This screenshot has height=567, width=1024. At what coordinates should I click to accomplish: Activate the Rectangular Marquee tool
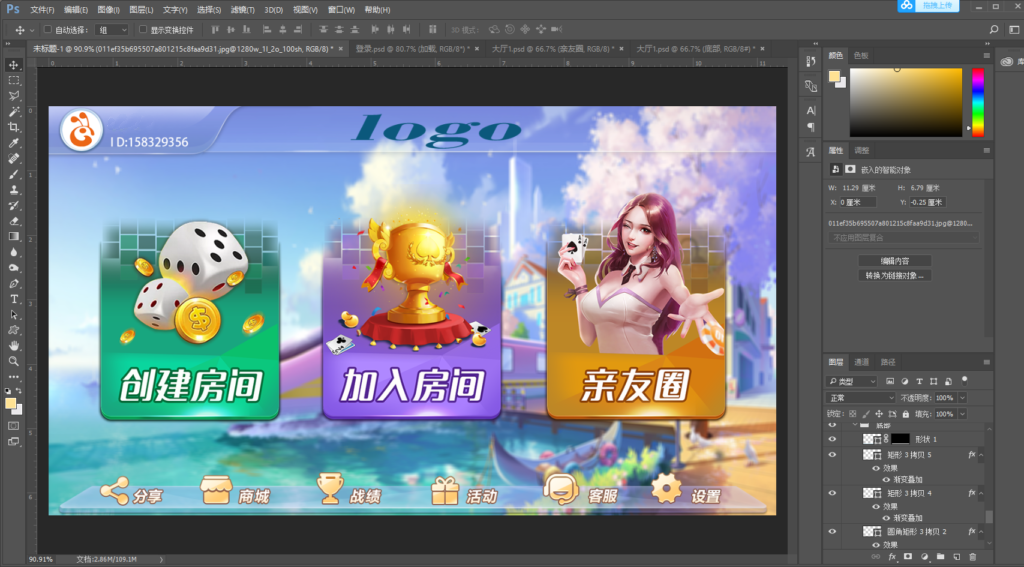pos(14,80)
